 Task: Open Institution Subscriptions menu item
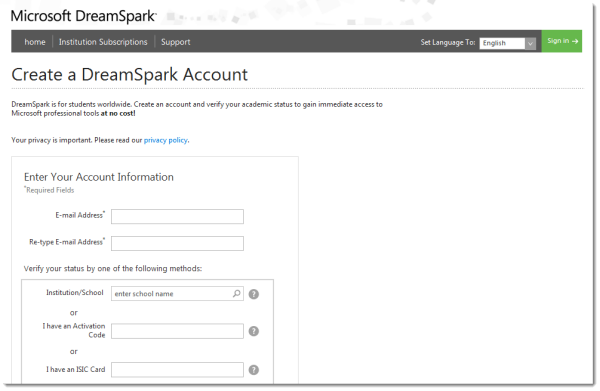(103, 42)
